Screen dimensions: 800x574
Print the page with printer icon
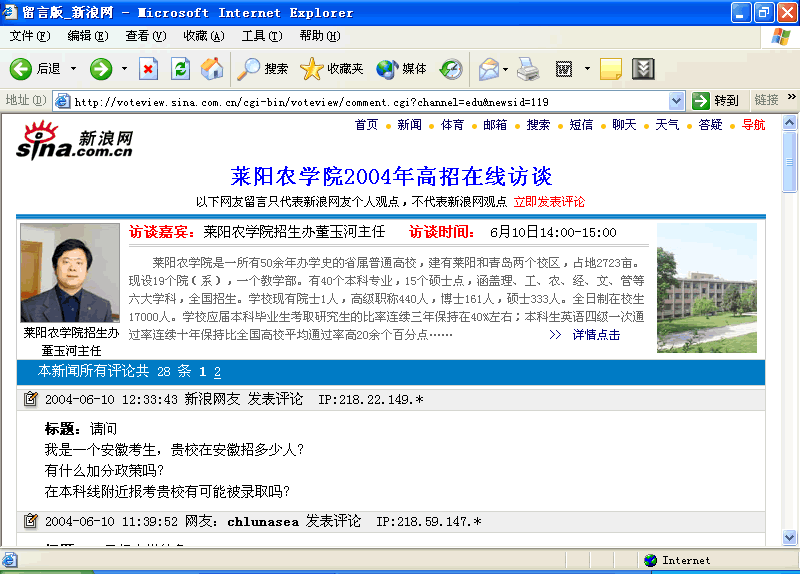[x=528, y=69]
